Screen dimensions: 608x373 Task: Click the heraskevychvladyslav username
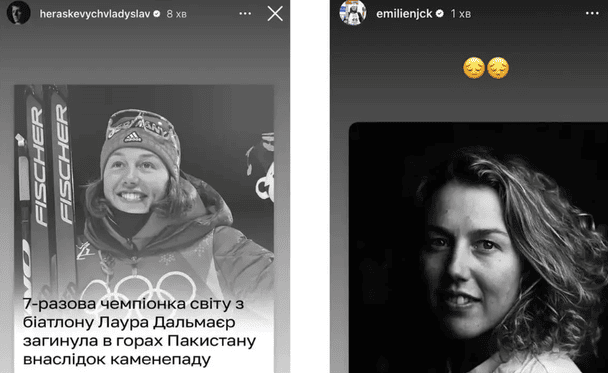pos(95,14)
